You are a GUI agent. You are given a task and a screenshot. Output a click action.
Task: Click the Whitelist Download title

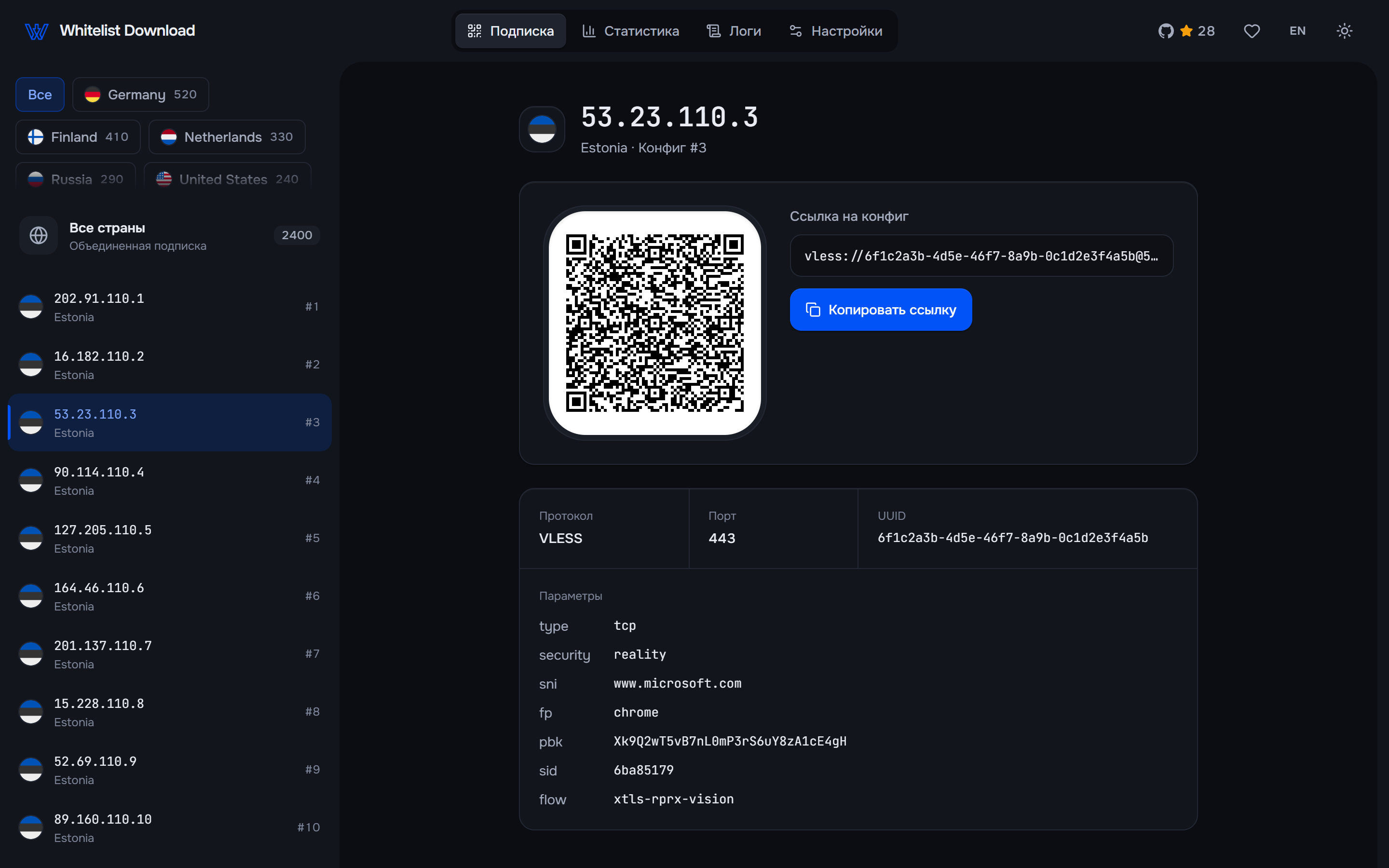(x=127, y=31)
